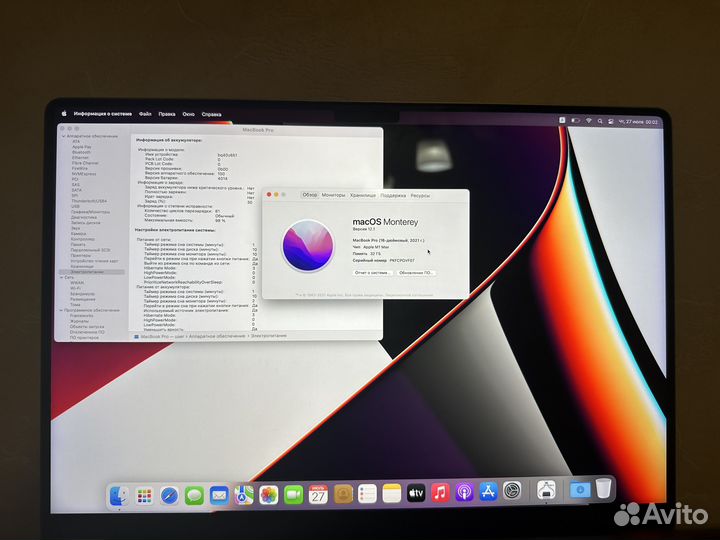Viewport: 720px width, 540px height.
Task: Select Память in the sidebar
Action: coord(78,245)
